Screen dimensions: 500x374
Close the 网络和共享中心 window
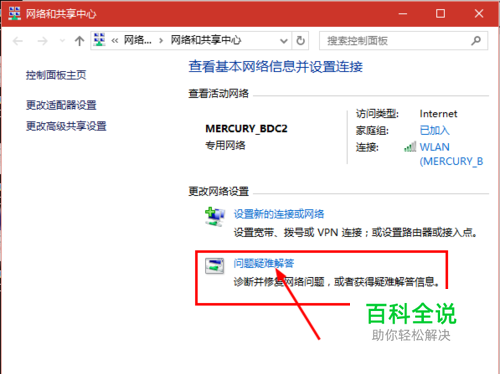click(x=479, y=14)
